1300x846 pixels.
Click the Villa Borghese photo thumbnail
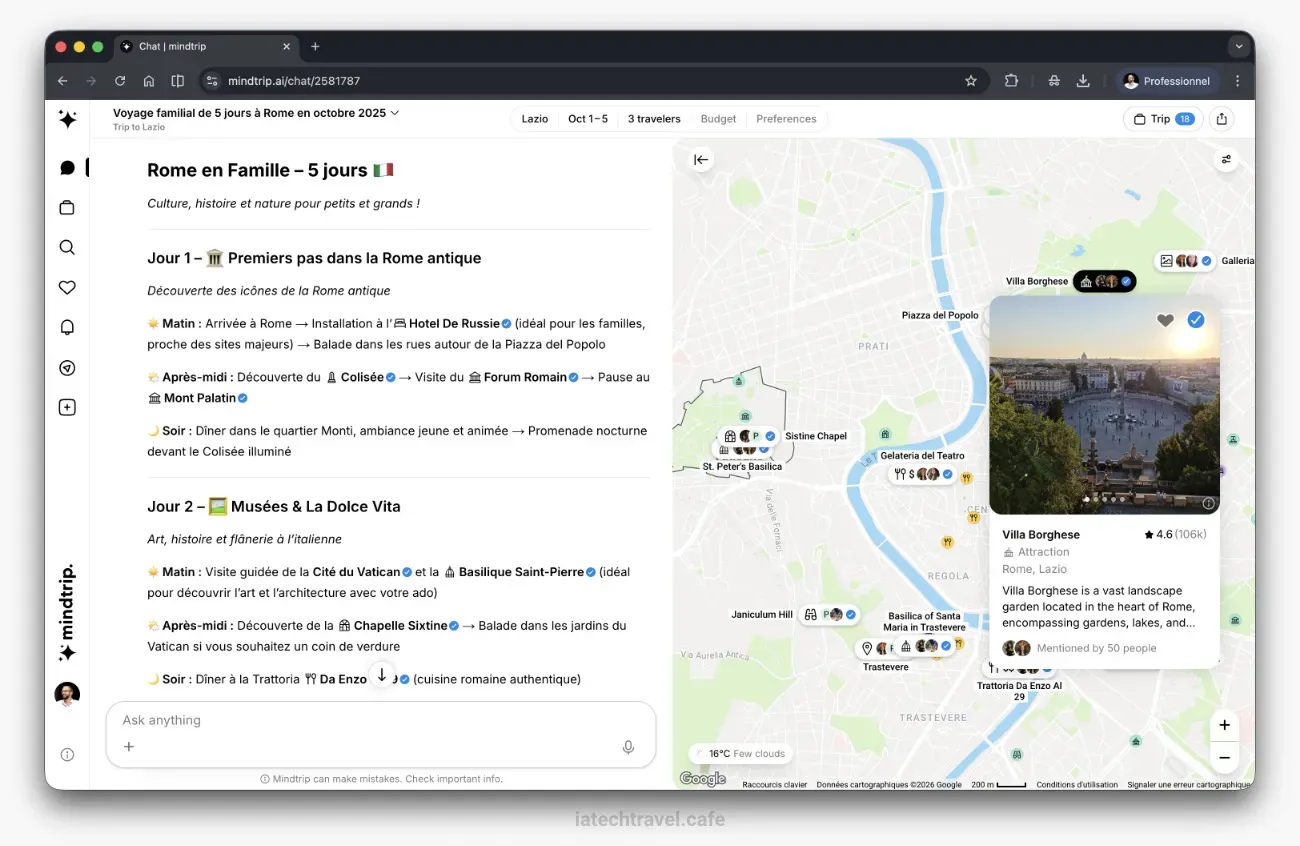click(x=1104, y=405)
